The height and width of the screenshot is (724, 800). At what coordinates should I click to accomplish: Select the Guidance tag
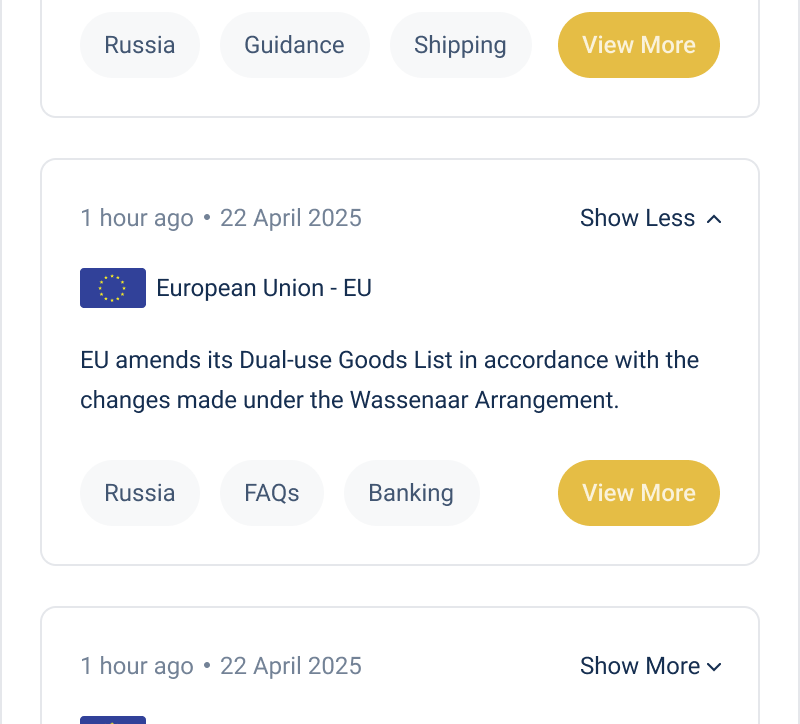tap(295, 45)
